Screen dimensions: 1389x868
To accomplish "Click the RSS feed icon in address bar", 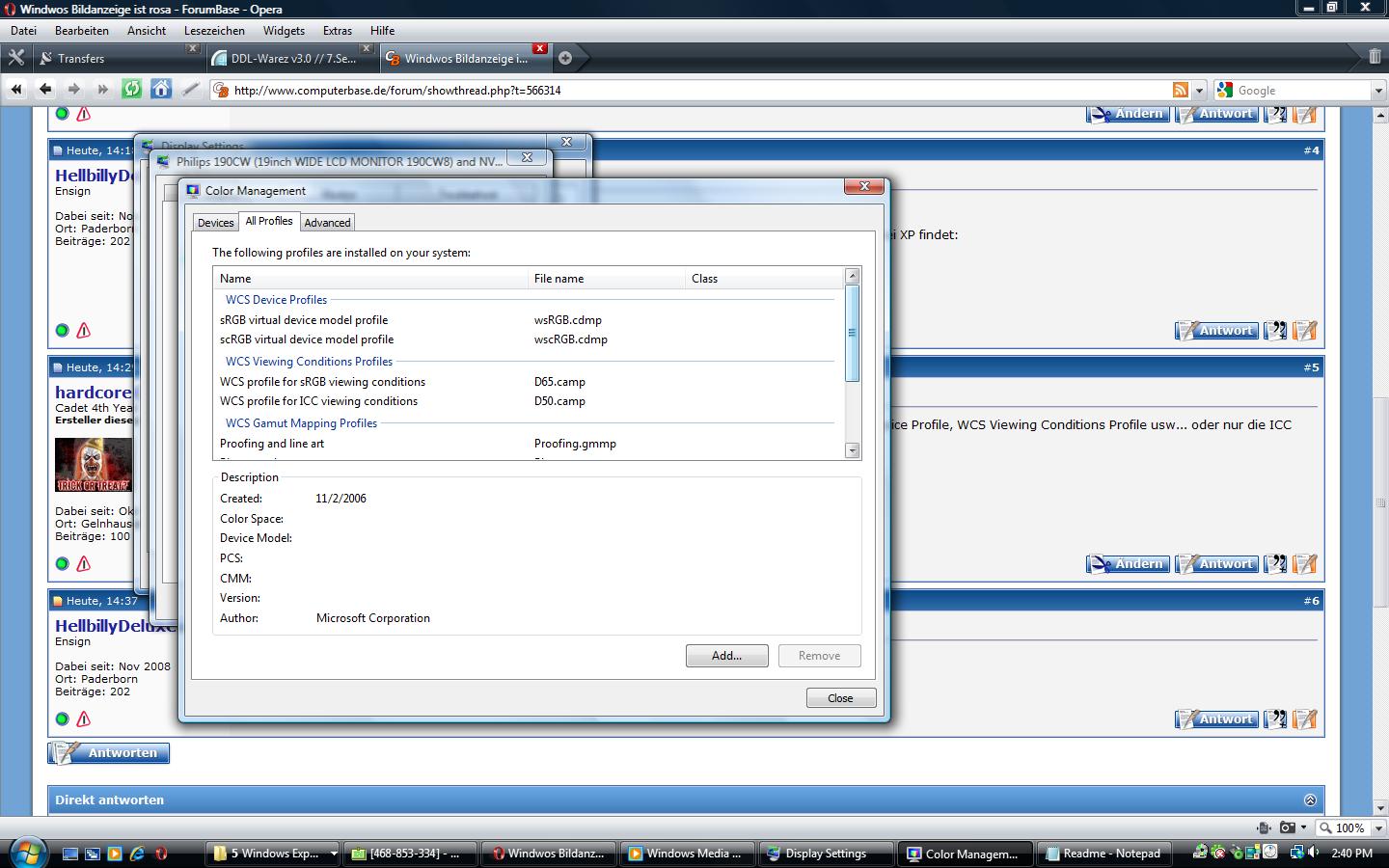I will click(1181, 90).
